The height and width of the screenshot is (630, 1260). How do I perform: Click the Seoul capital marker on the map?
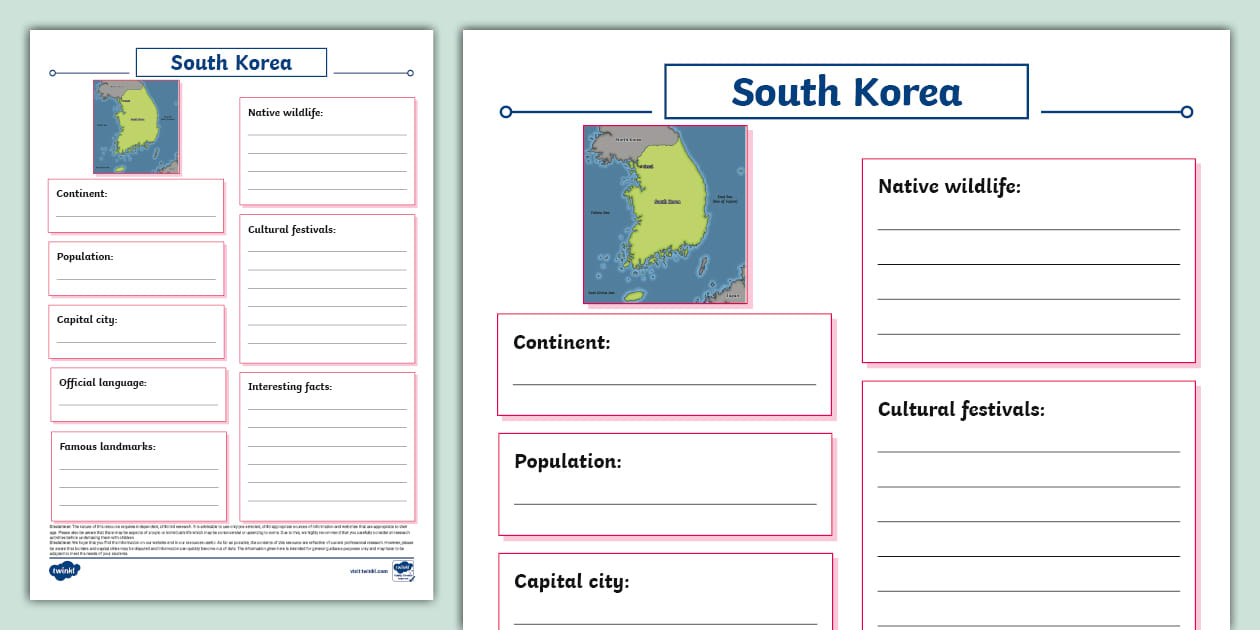(x=646, y=165)
